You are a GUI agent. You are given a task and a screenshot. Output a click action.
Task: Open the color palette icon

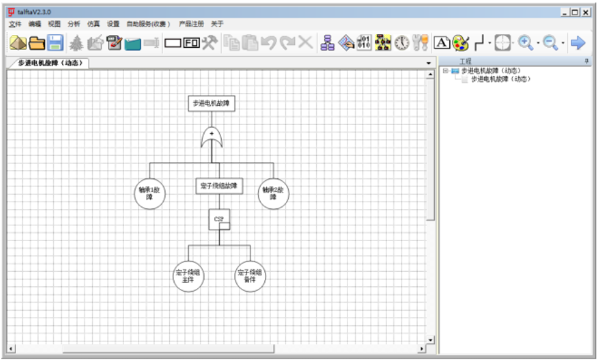click(461, 43)
